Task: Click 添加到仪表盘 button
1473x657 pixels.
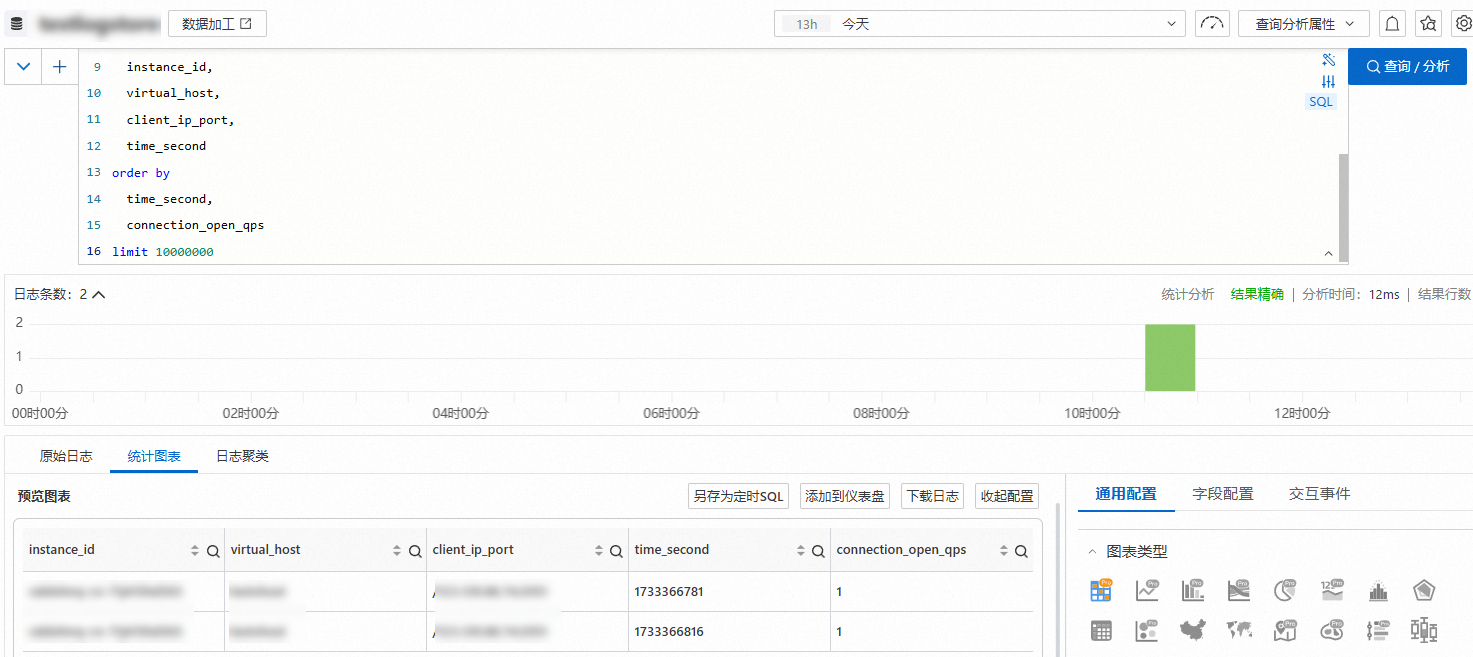Action: [845, 496]
